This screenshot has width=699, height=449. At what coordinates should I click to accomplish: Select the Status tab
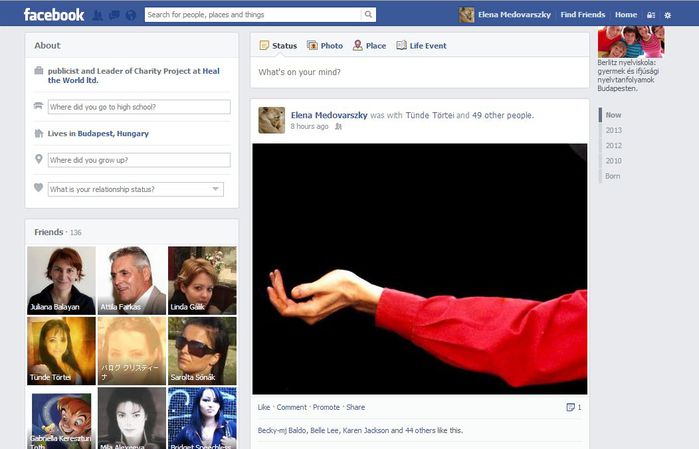tap(278, 45)
